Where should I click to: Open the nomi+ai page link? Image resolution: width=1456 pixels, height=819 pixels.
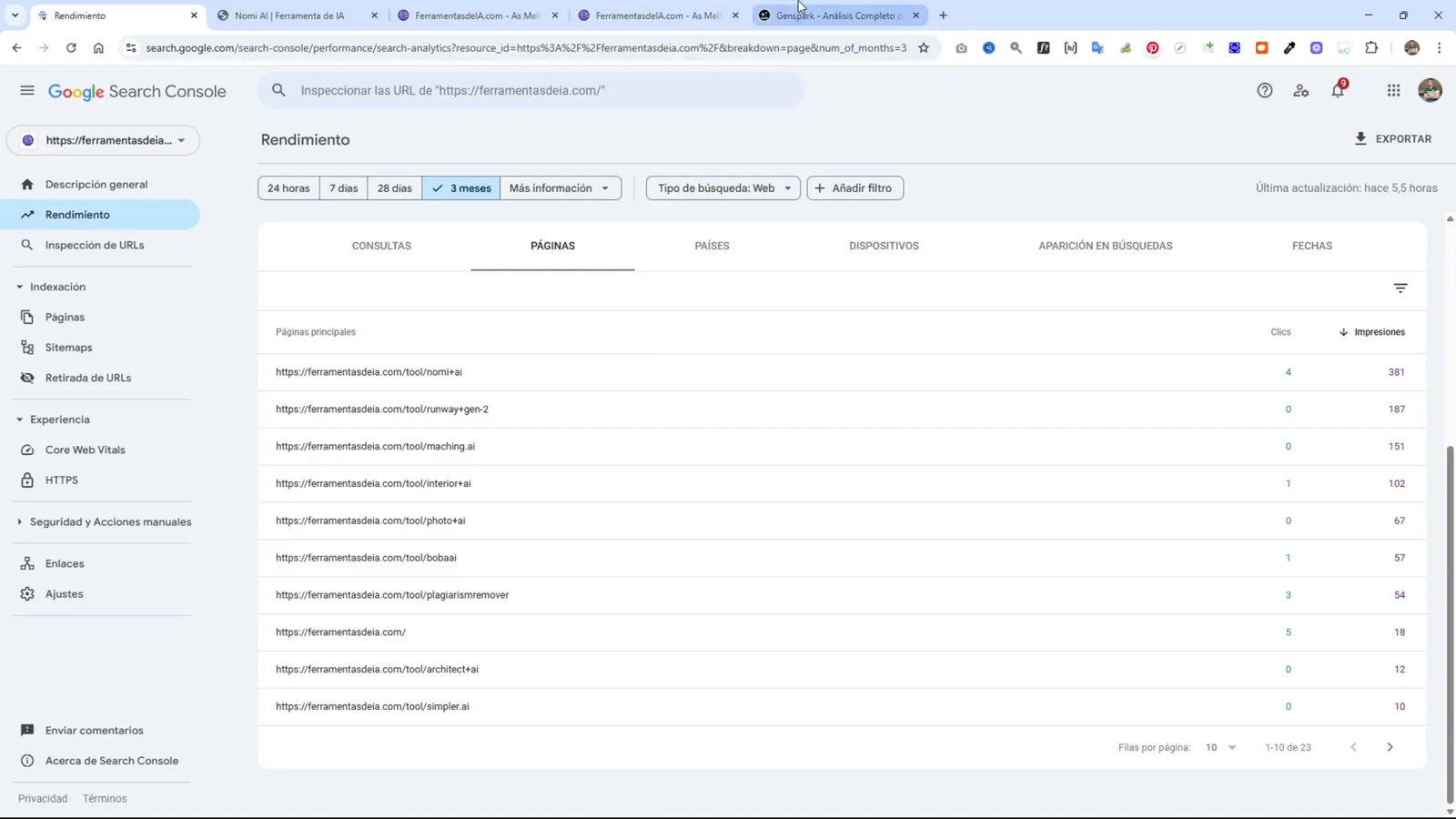point(369,371)
